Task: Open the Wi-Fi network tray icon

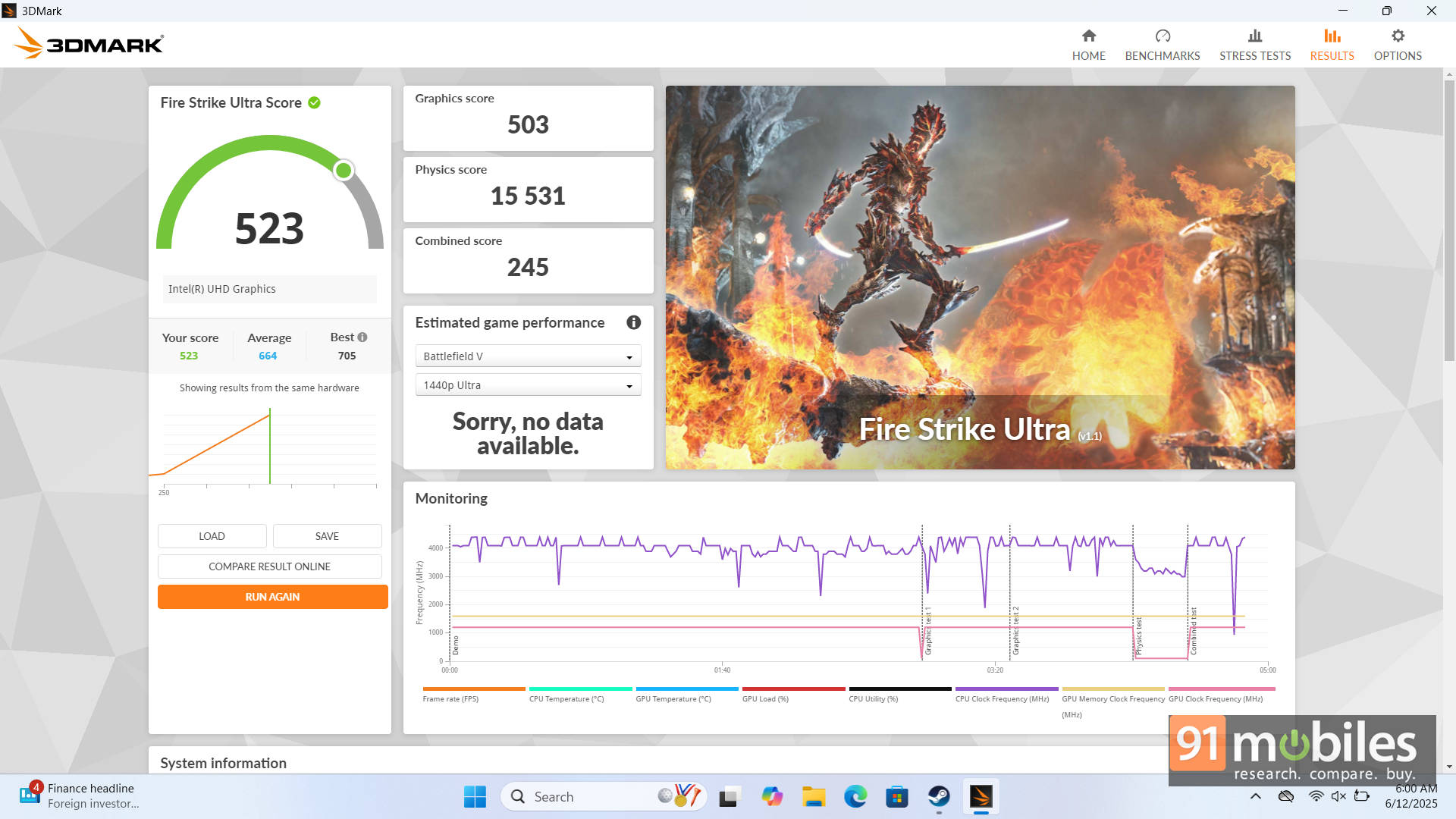Action: pyautogui.click(x=1316, y=796)
